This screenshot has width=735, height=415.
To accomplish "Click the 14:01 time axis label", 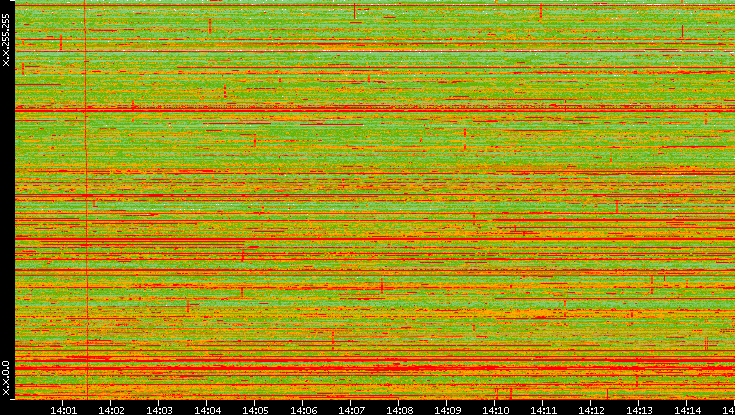I will click(64, 408).
